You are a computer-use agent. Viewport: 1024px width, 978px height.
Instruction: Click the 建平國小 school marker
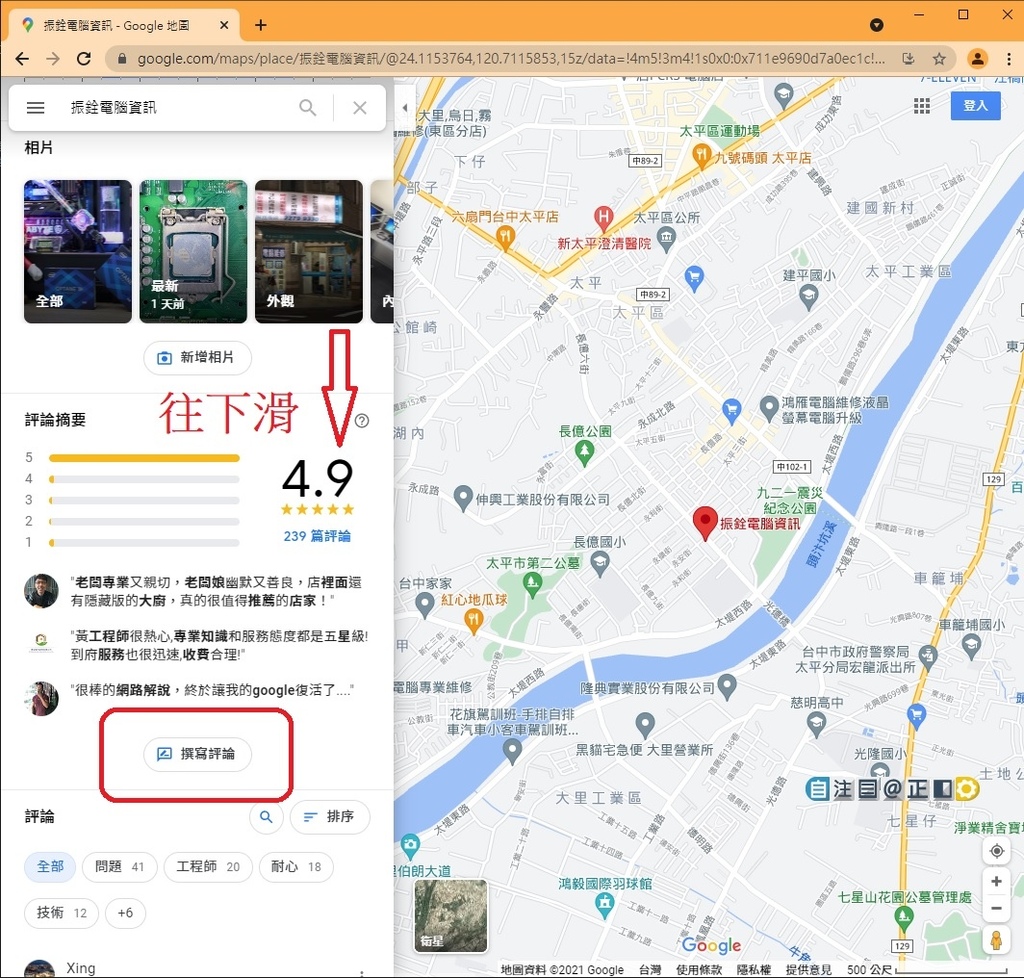(x=808, y=296)
